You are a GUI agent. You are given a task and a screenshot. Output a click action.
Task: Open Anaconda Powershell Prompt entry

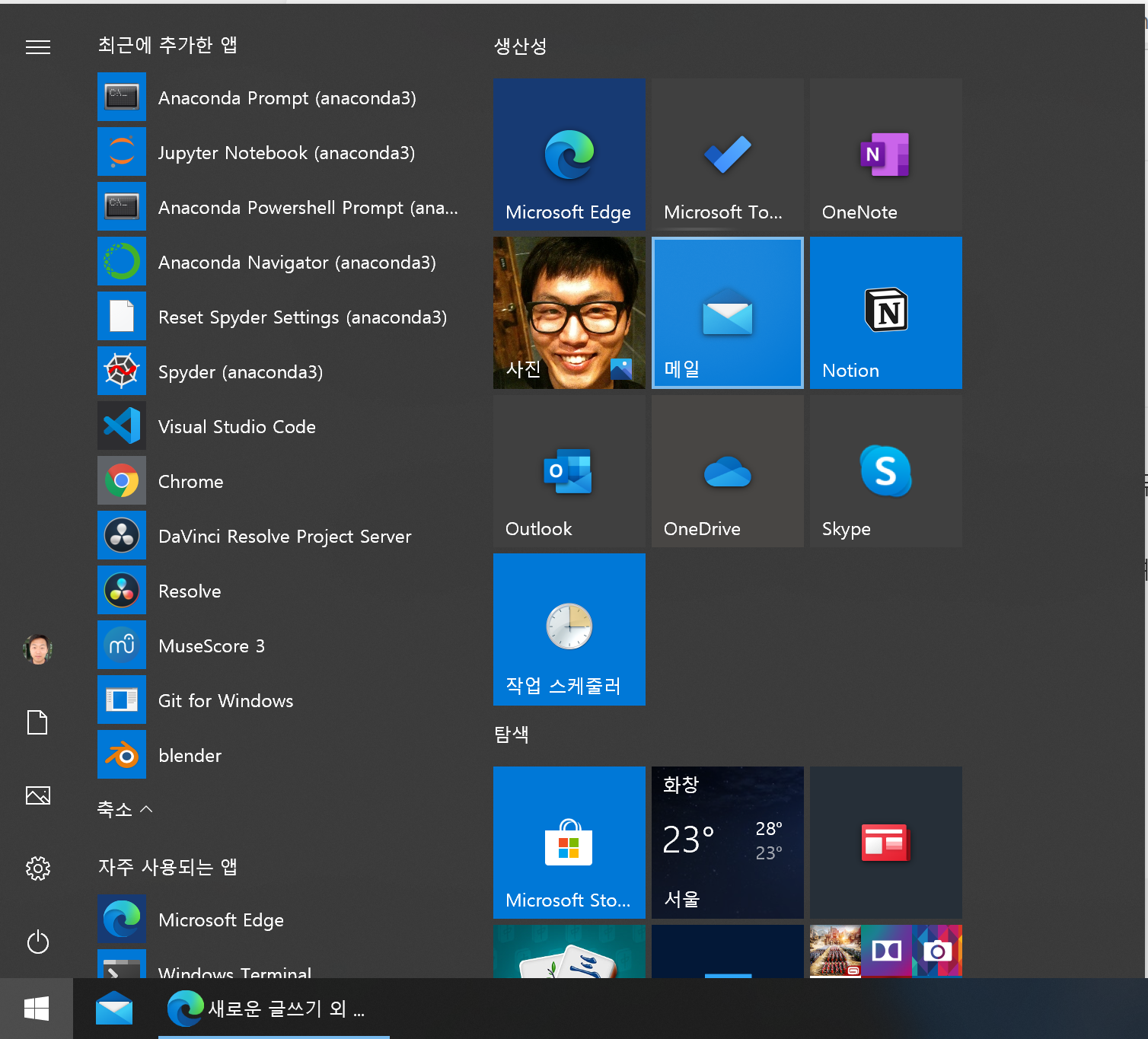280,207
